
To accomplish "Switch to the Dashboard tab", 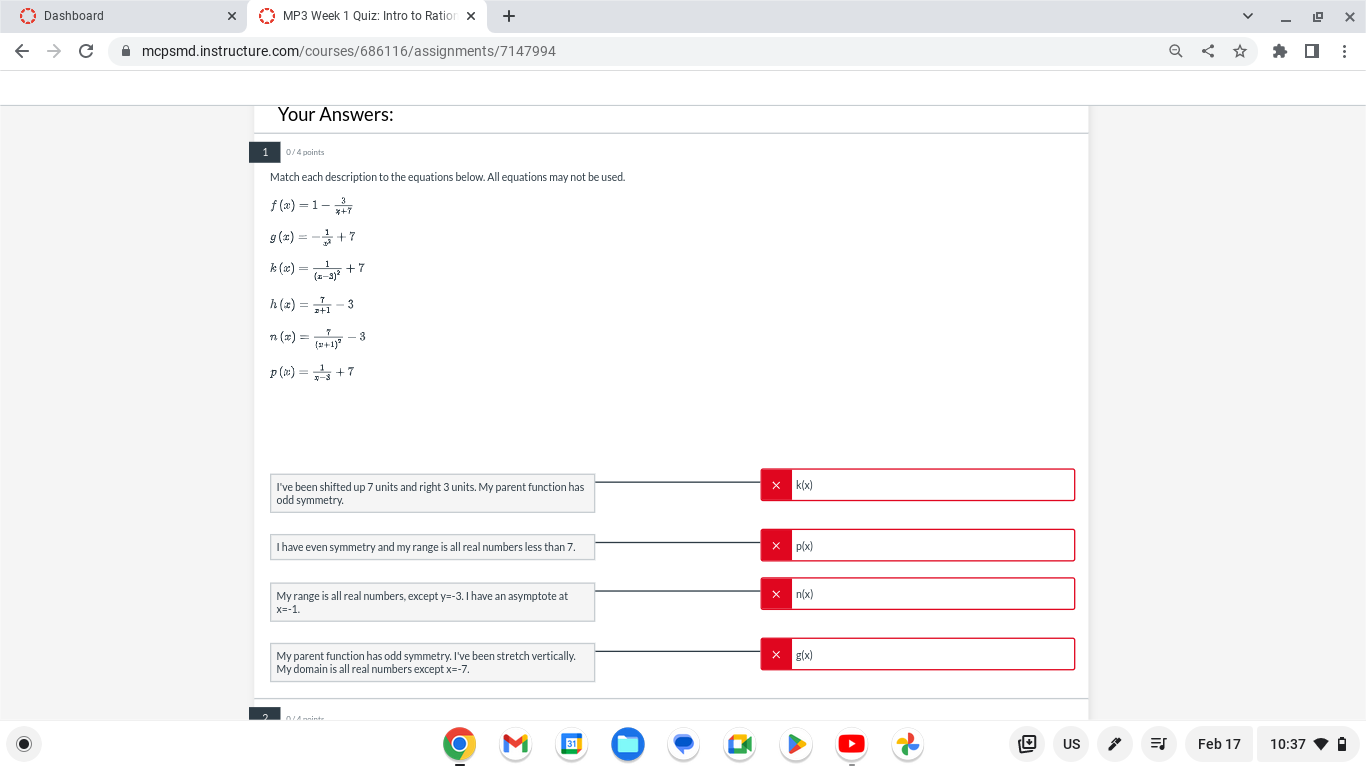I will pos(120,15).
